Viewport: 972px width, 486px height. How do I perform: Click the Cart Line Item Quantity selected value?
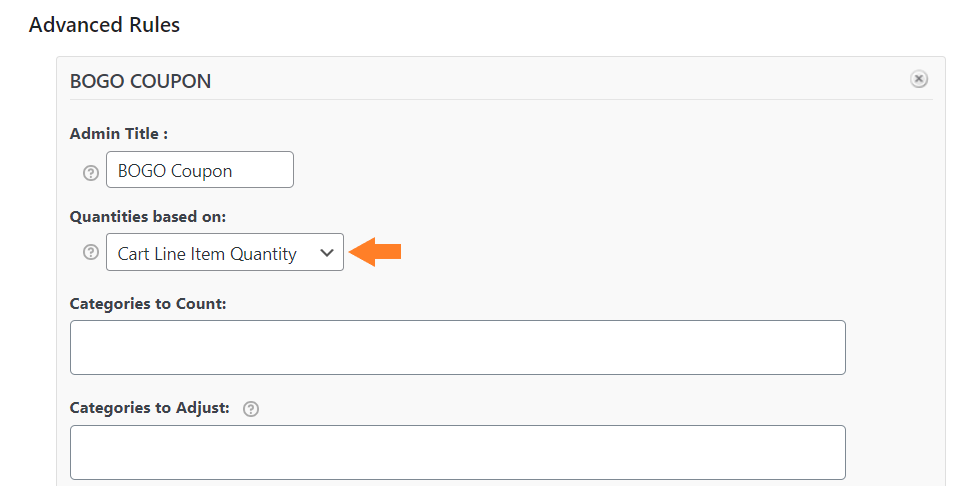[x=207, y=254]
